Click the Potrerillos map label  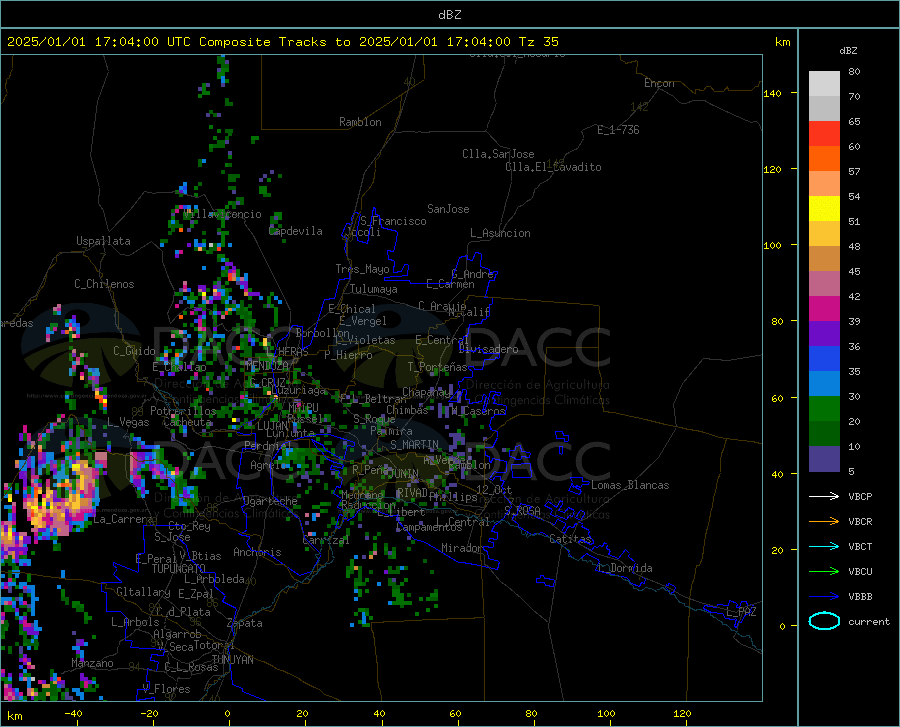tap(183, 411)
